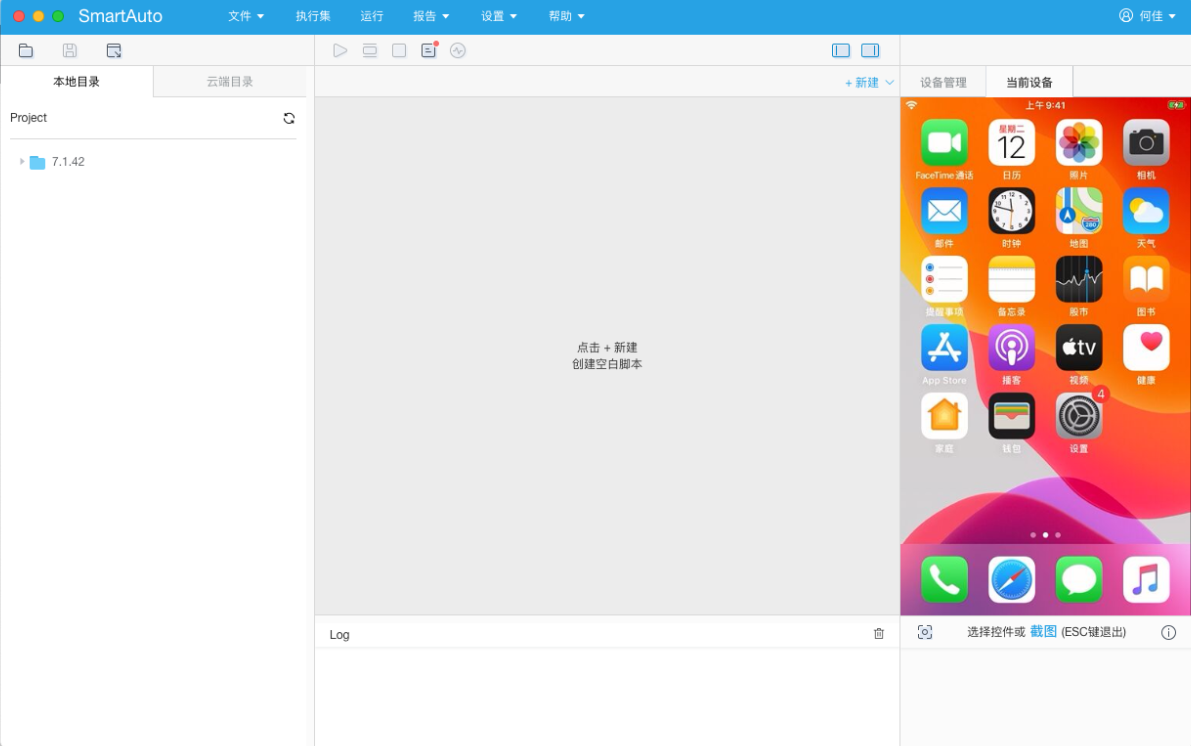Tap the Phone app in dock
This screenshot has width=1191, height=746.
pyautogui.click(x=944, y=580)
